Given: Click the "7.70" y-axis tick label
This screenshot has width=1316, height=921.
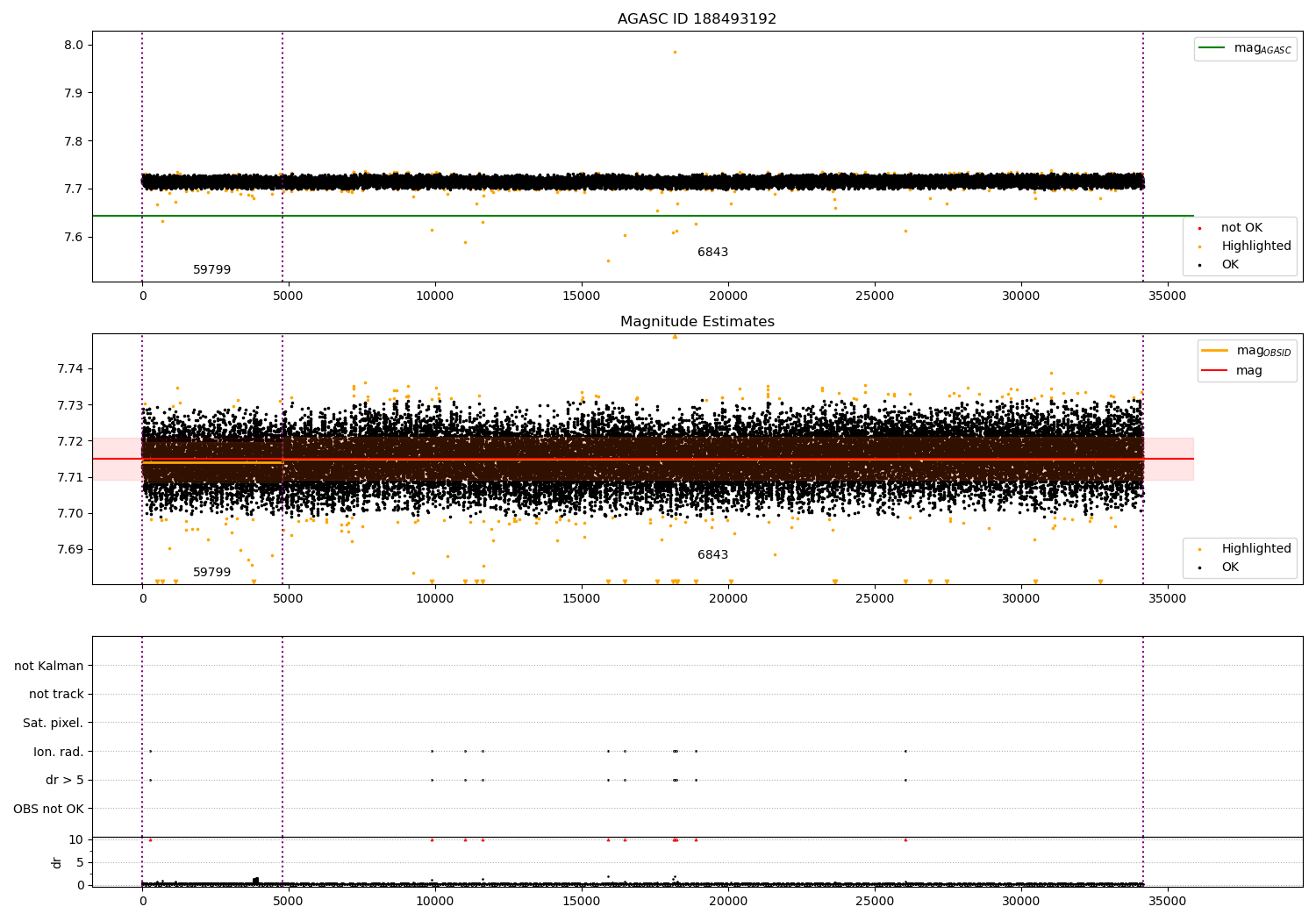Looking at the screenshot, I should point(70,514).
